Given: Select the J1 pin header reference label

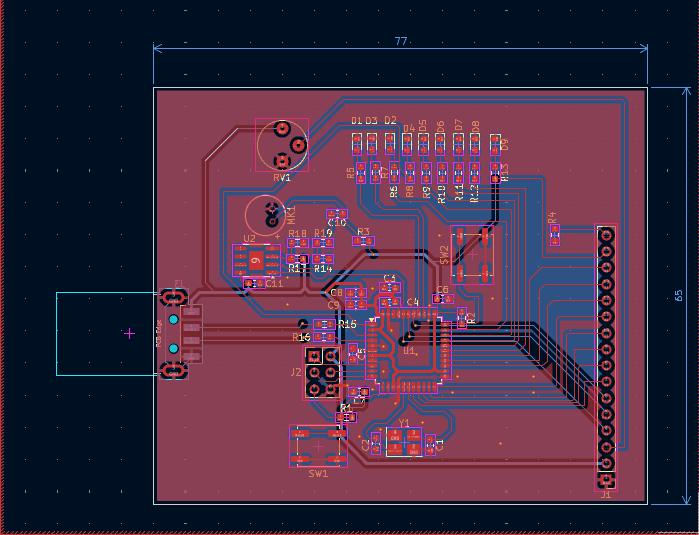Looking at the screenshot, I should coord(606,494).
